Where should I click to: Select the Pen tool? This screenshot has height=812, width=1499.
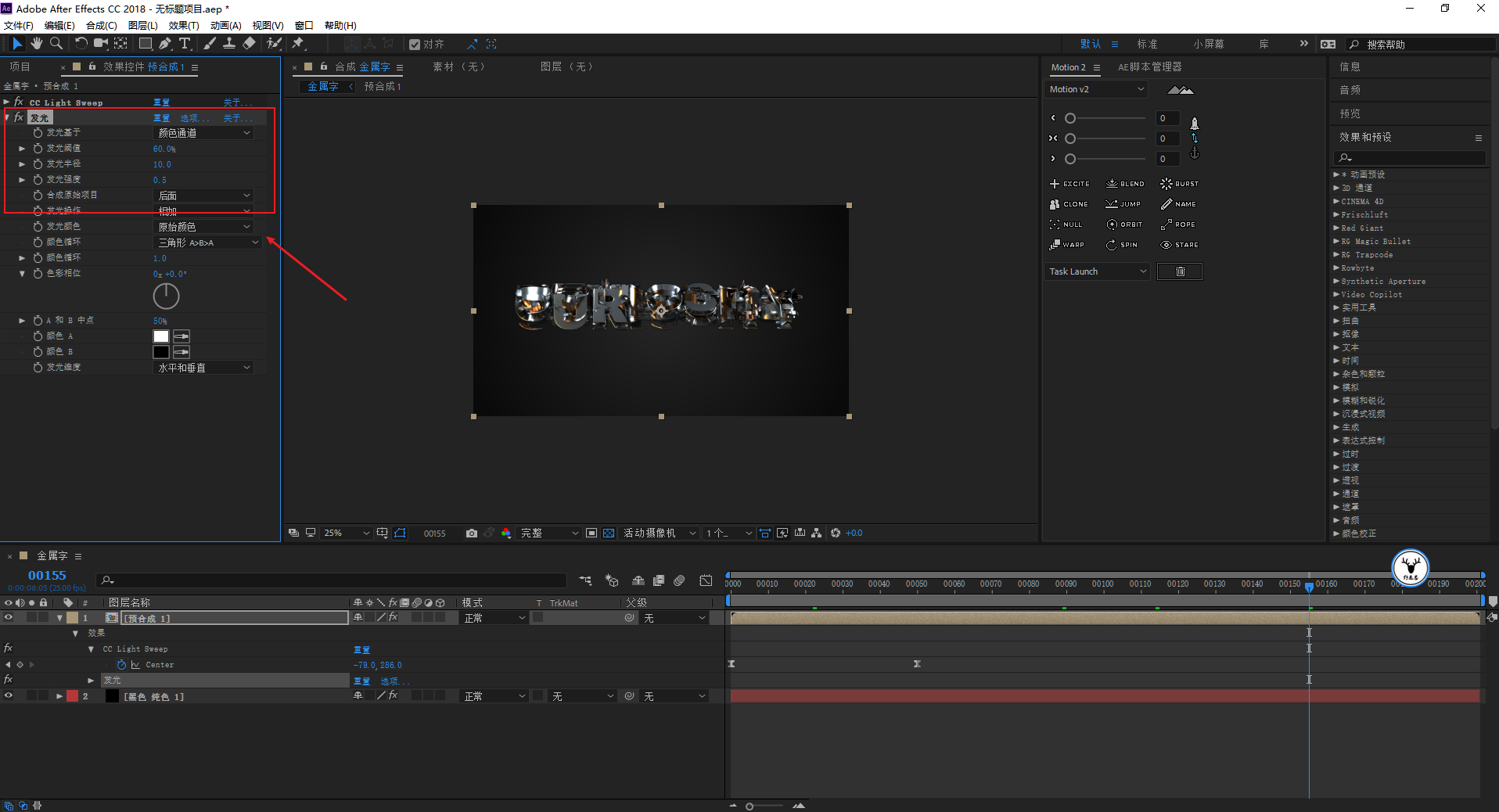coord(165,44)
